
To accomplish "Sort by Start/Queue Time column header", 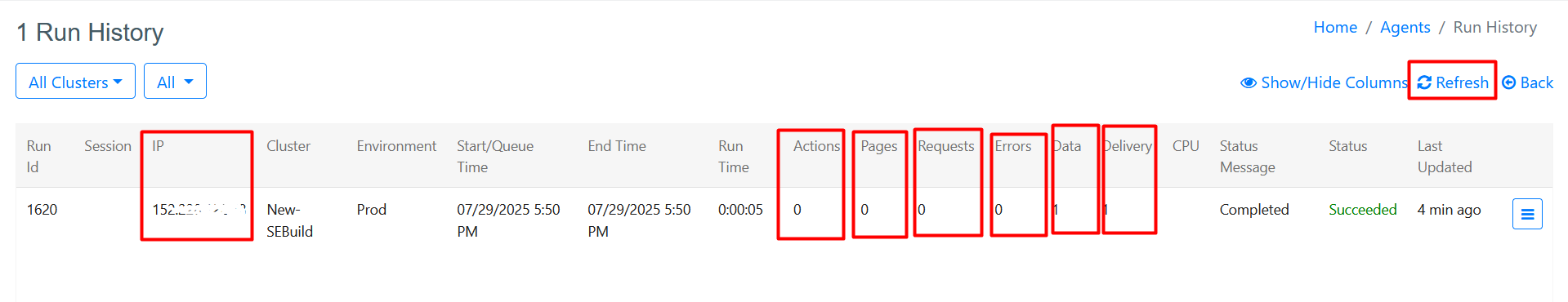I will 495,156.
